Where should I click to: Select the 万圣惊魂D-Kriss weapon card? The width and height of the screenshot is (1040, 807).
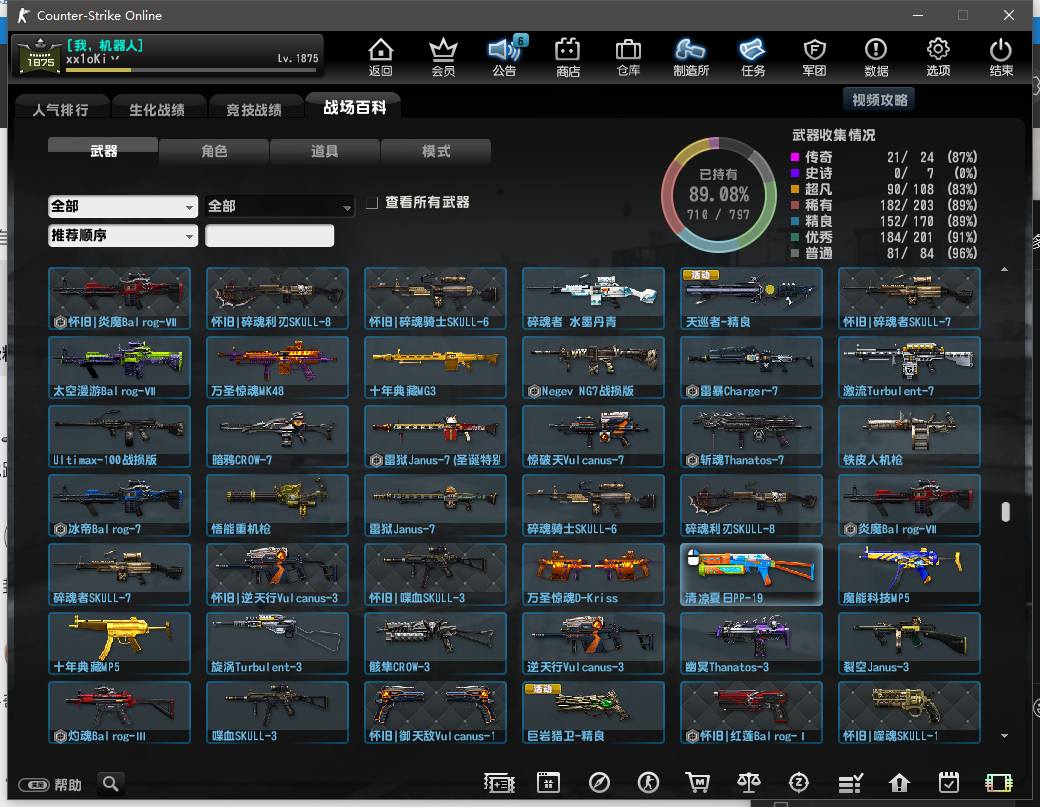coord(593,574)
